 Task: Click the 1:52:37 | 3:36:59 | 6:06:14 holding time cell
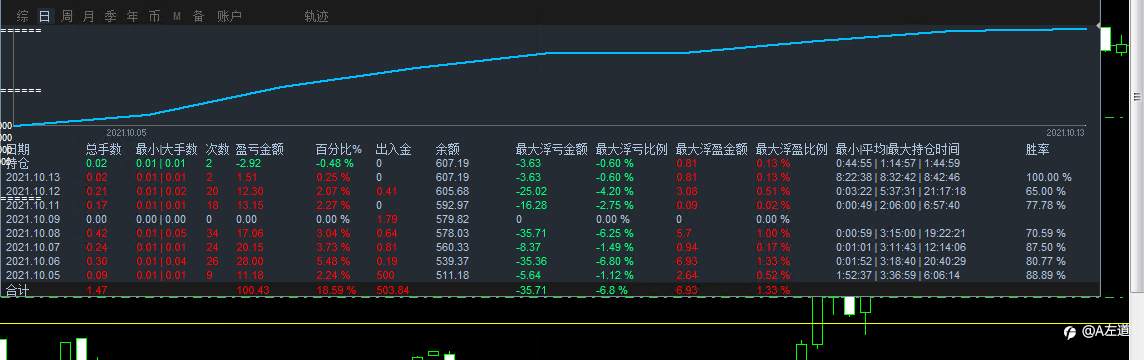coord(897,275)
